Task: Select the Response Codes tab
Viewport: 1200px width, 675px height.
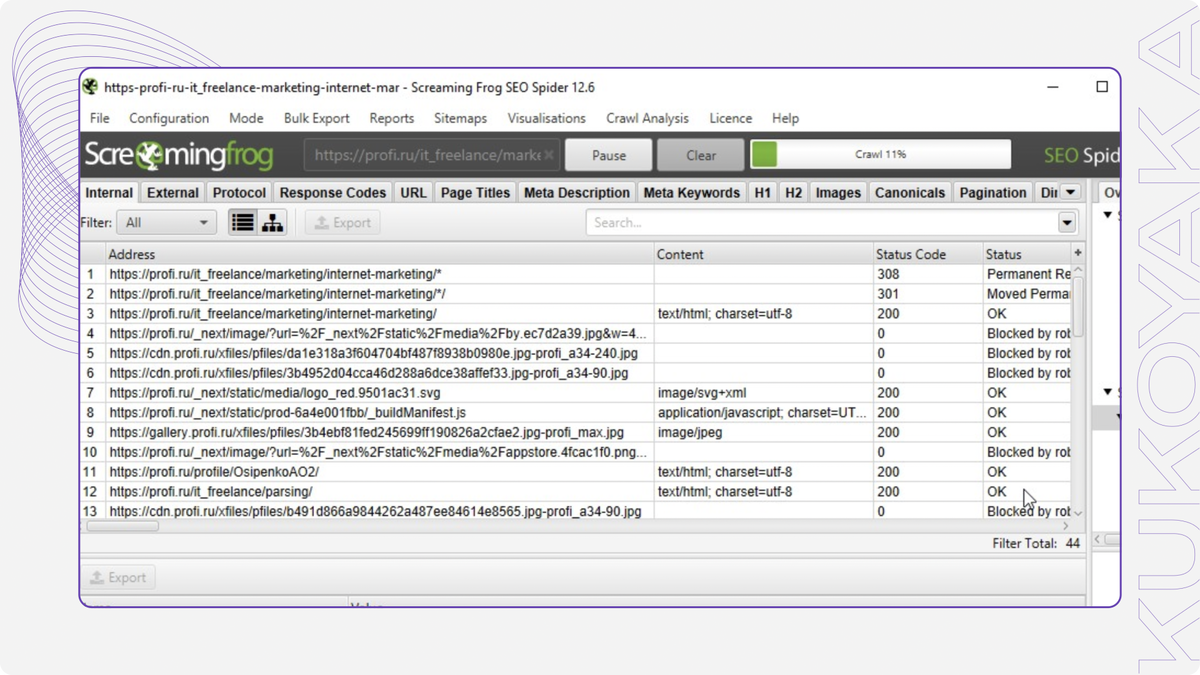Action: click(x=333, y=193)
